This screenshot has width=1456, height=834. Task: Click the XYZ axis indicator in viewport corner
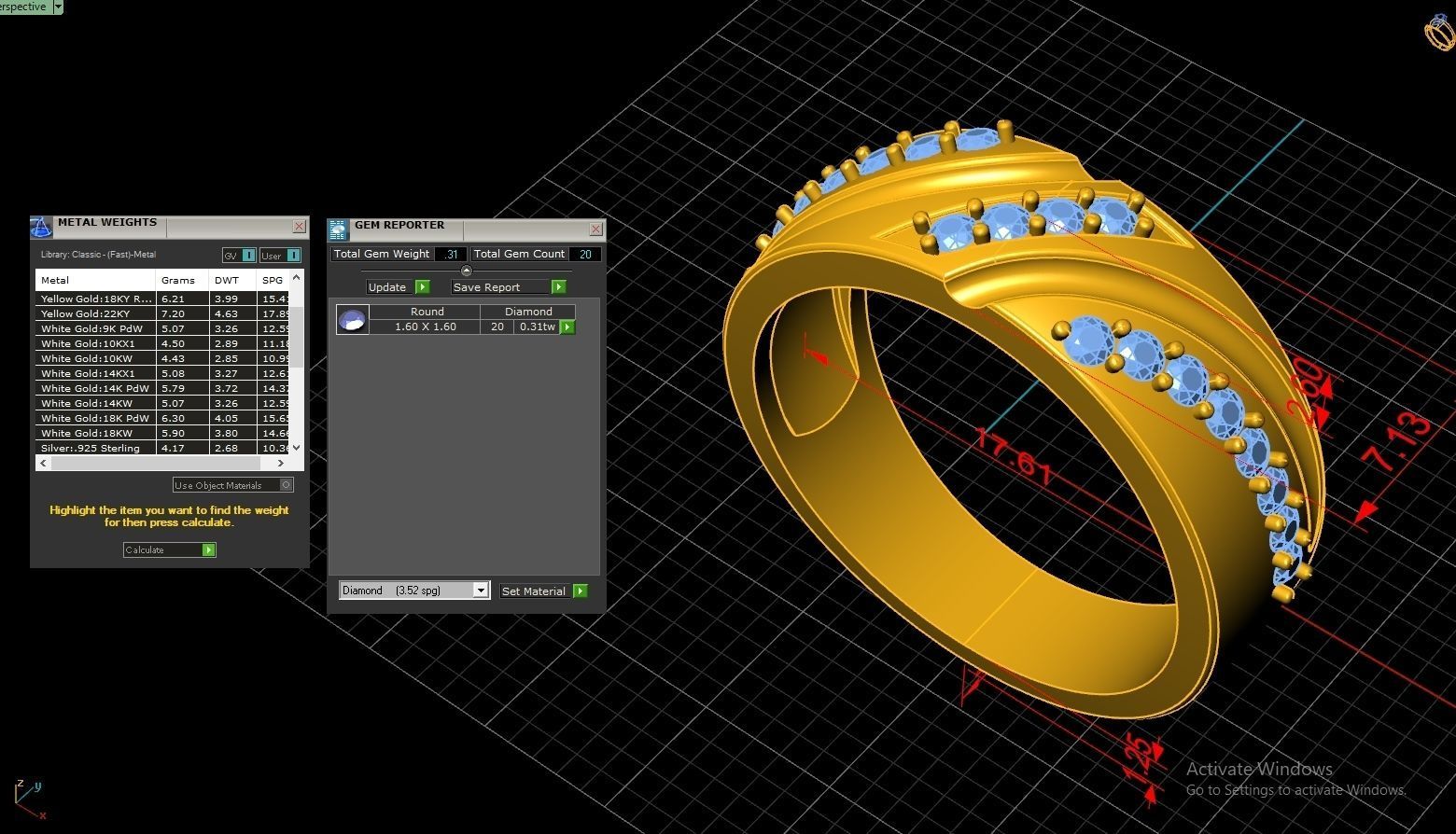(x=28, y=800)
